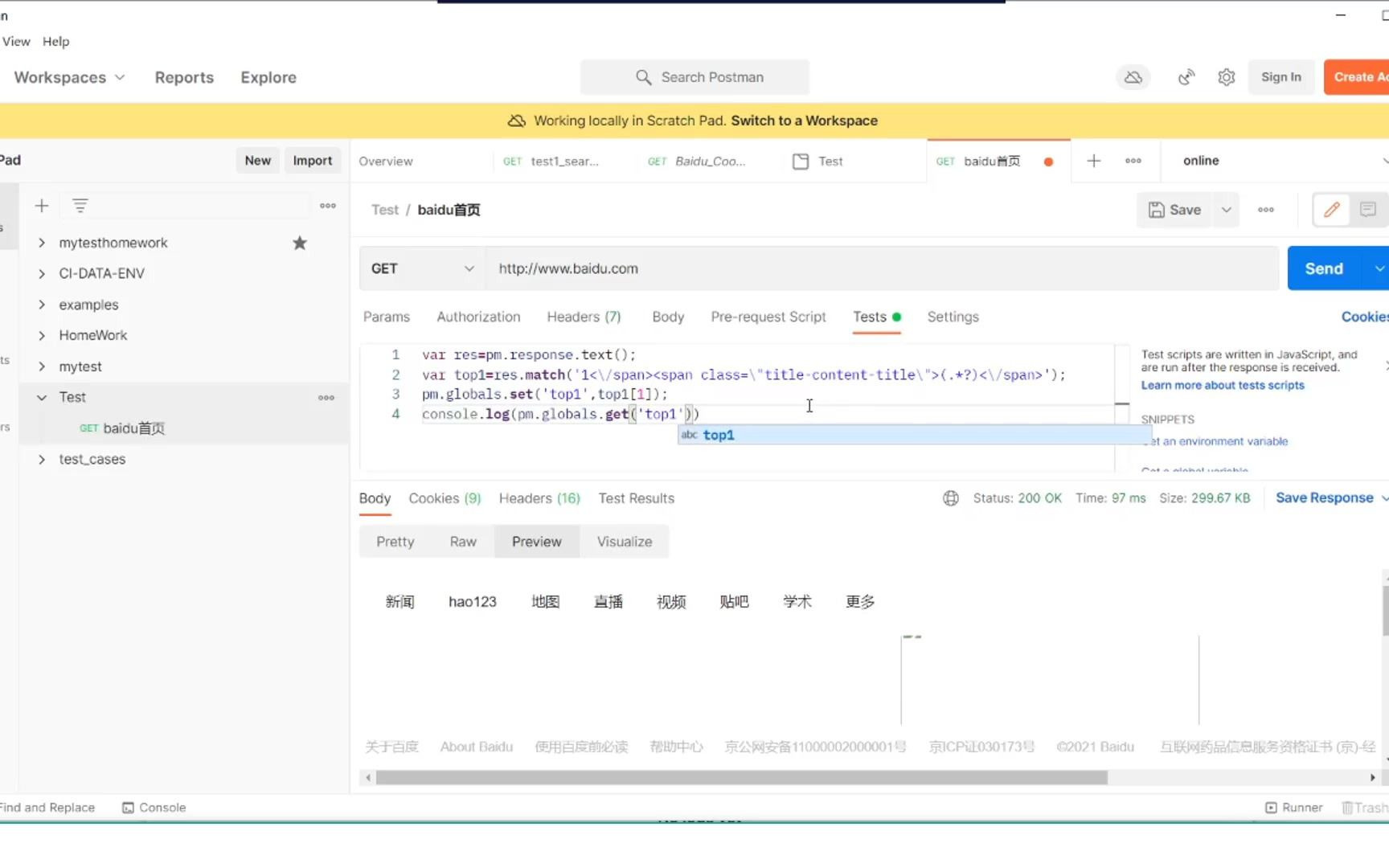Viewport: 1389px width, 868px height.
Task: Expand the HomeWork collection
Action: (42, 335)
